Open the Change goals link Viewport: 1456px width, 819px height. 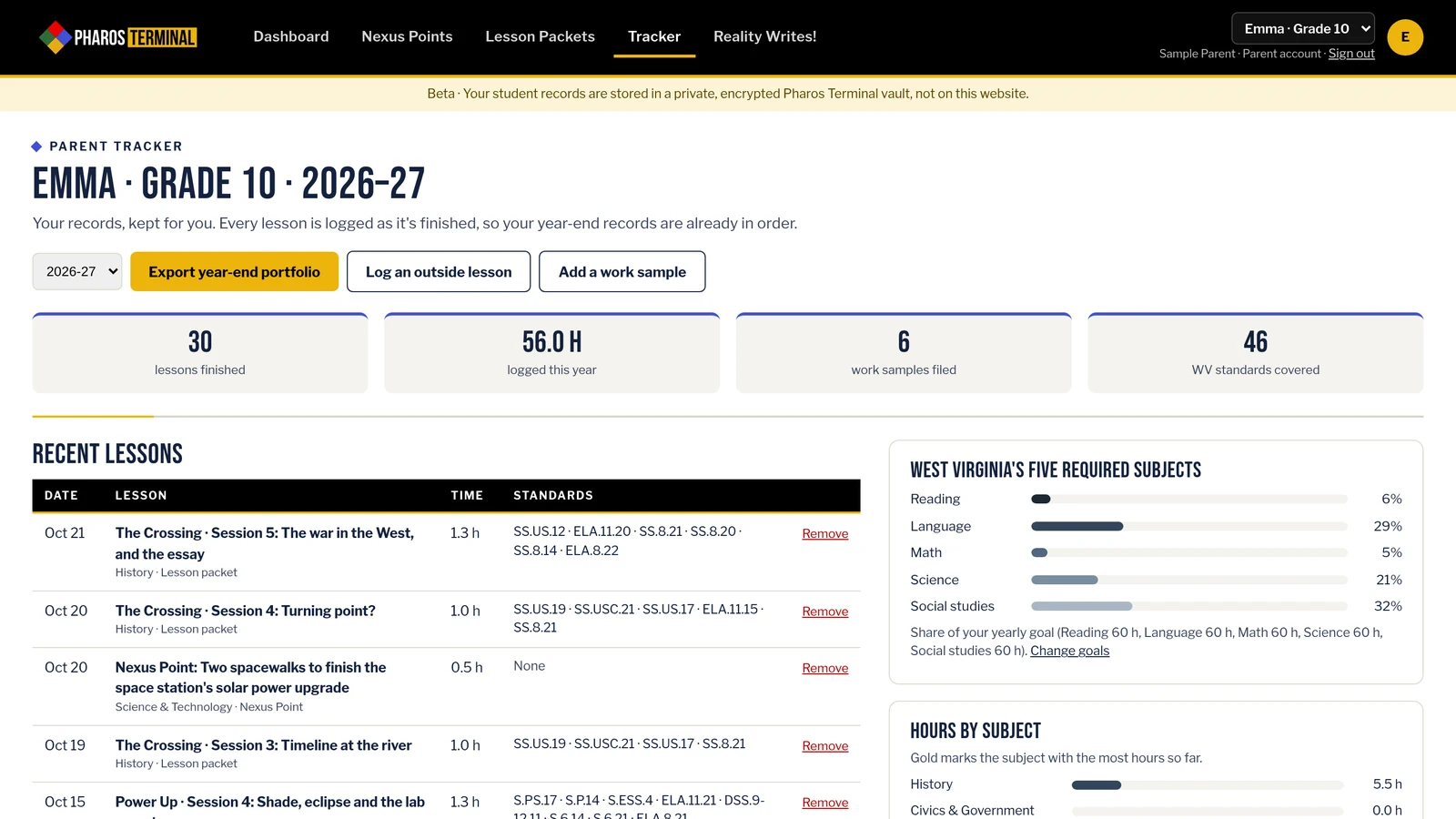point(1069,651)
